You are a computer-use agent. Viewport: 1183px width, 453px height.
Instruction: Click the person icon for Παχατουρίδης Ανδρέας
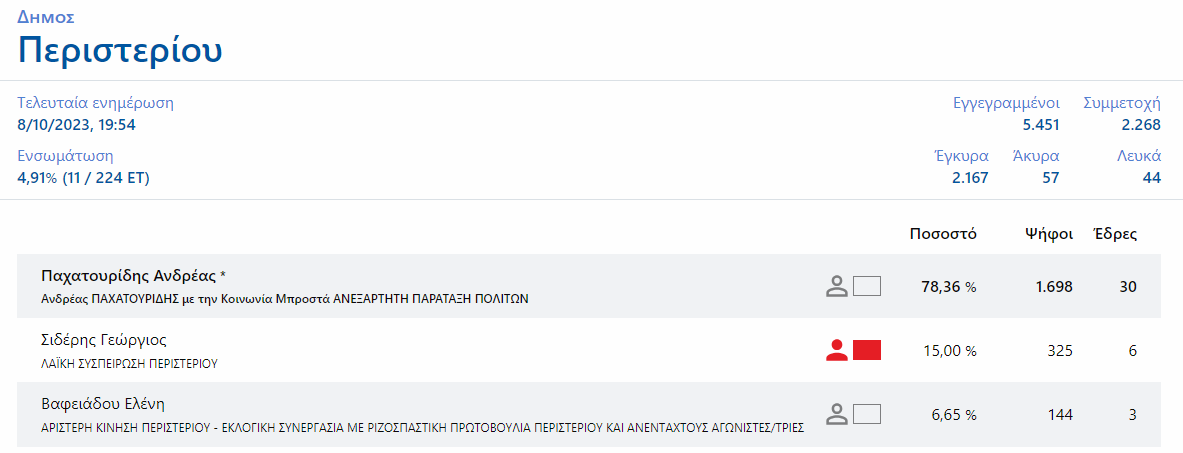pyautogui.click(x=836, y=286)
